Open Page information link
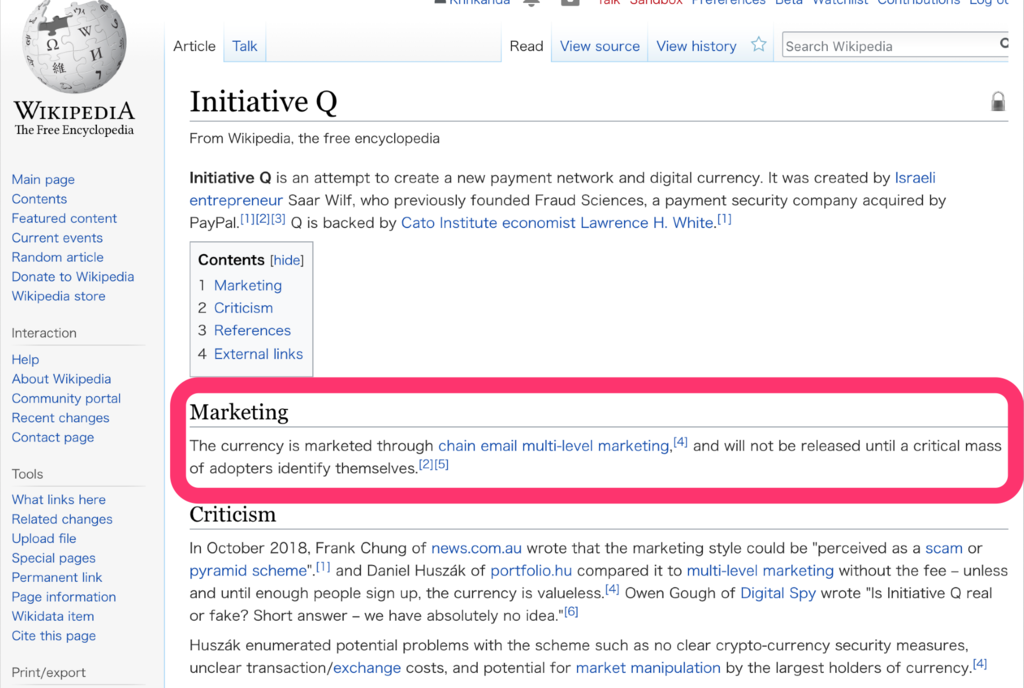1024x688 pixels. coord(63,597)
